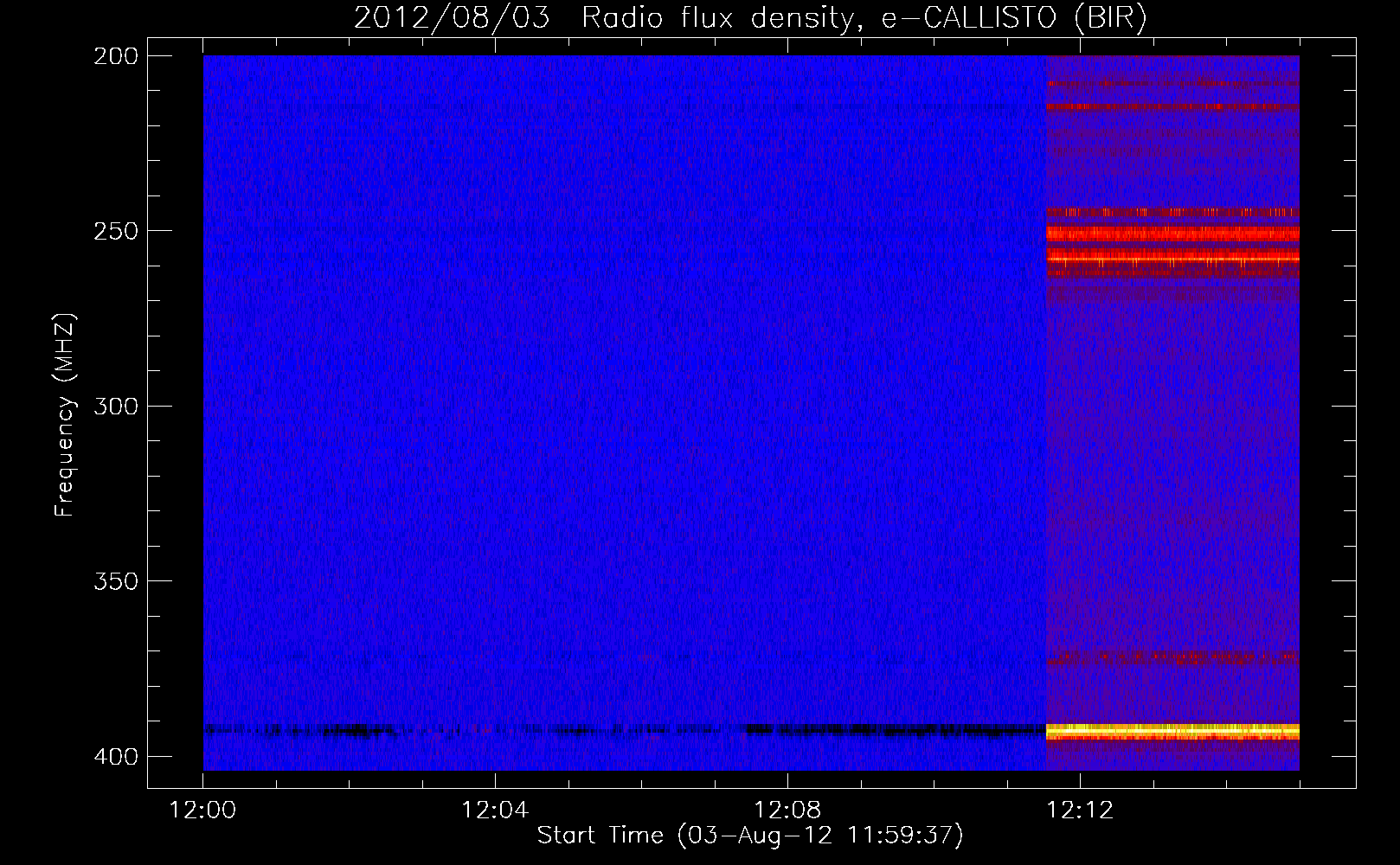Click the Start Time axis label

coord(750,836)
